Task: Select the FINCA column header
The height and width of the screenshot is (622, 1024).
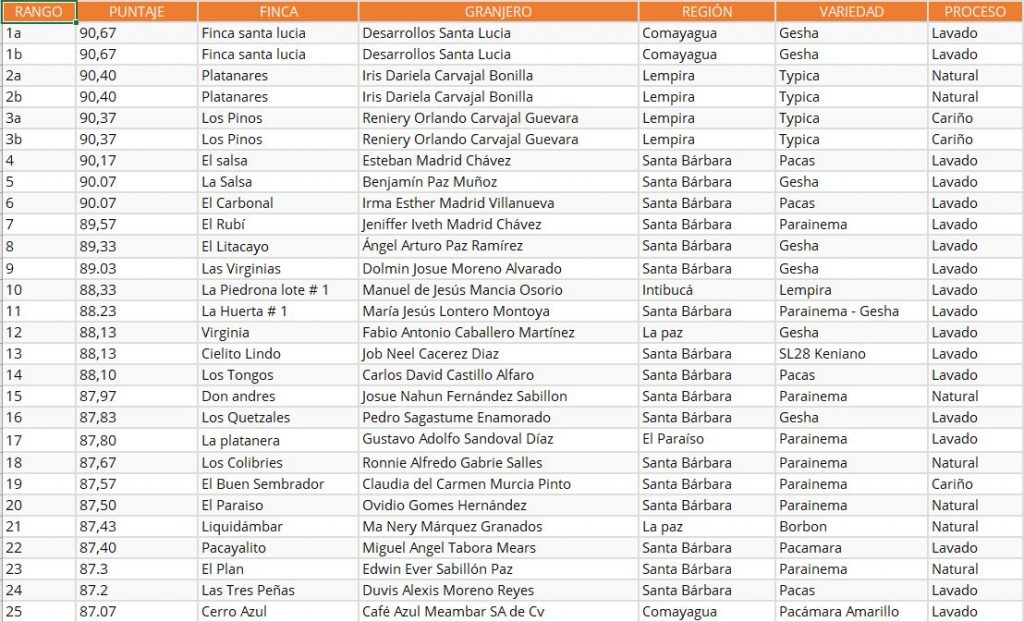Action: (278, 11)
